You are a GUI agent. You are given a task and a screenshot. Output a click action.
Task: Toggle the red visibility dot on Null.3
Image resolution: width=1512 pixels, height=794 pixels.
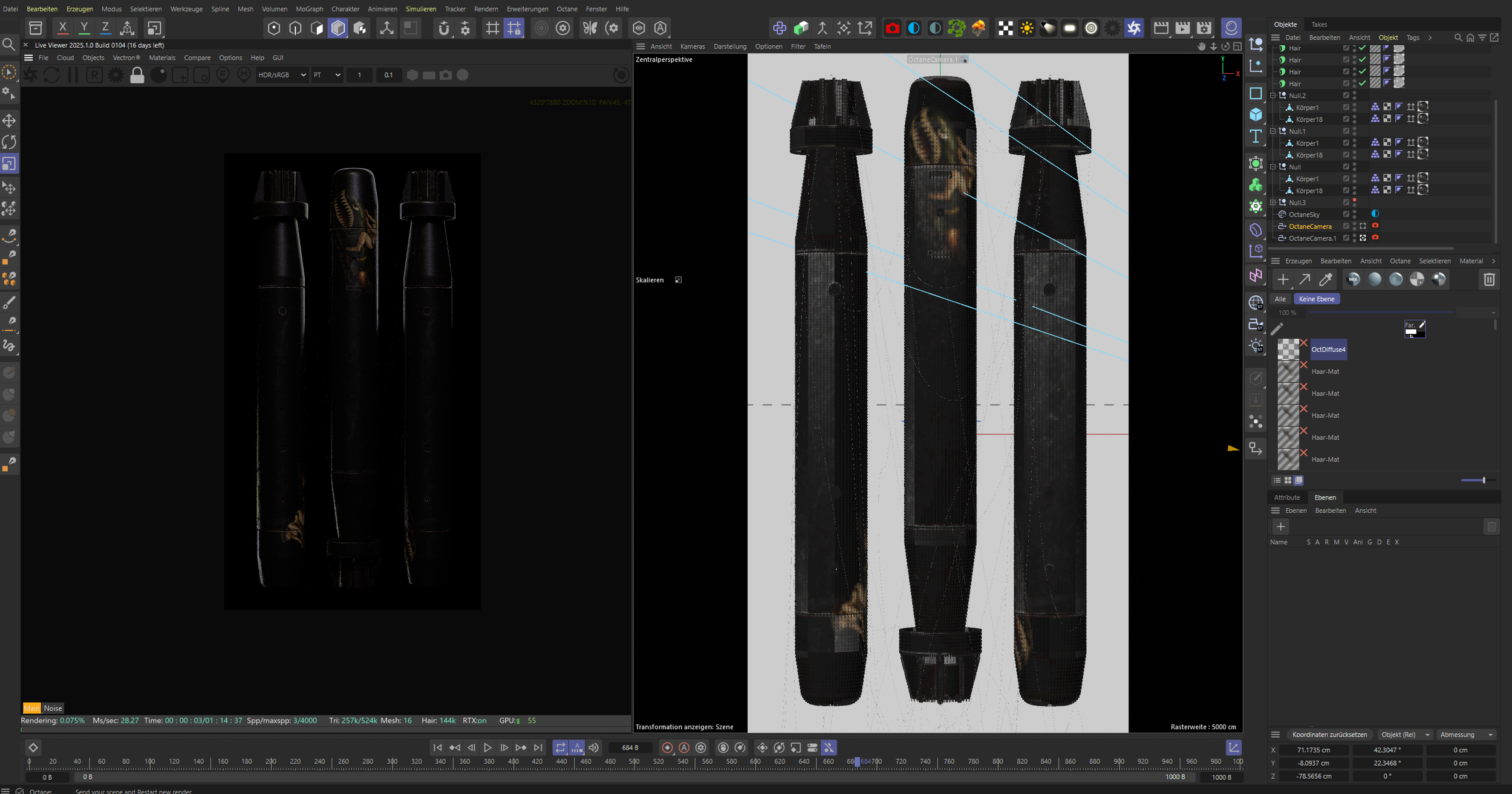pyautogui.click(x=1355, y=200)
